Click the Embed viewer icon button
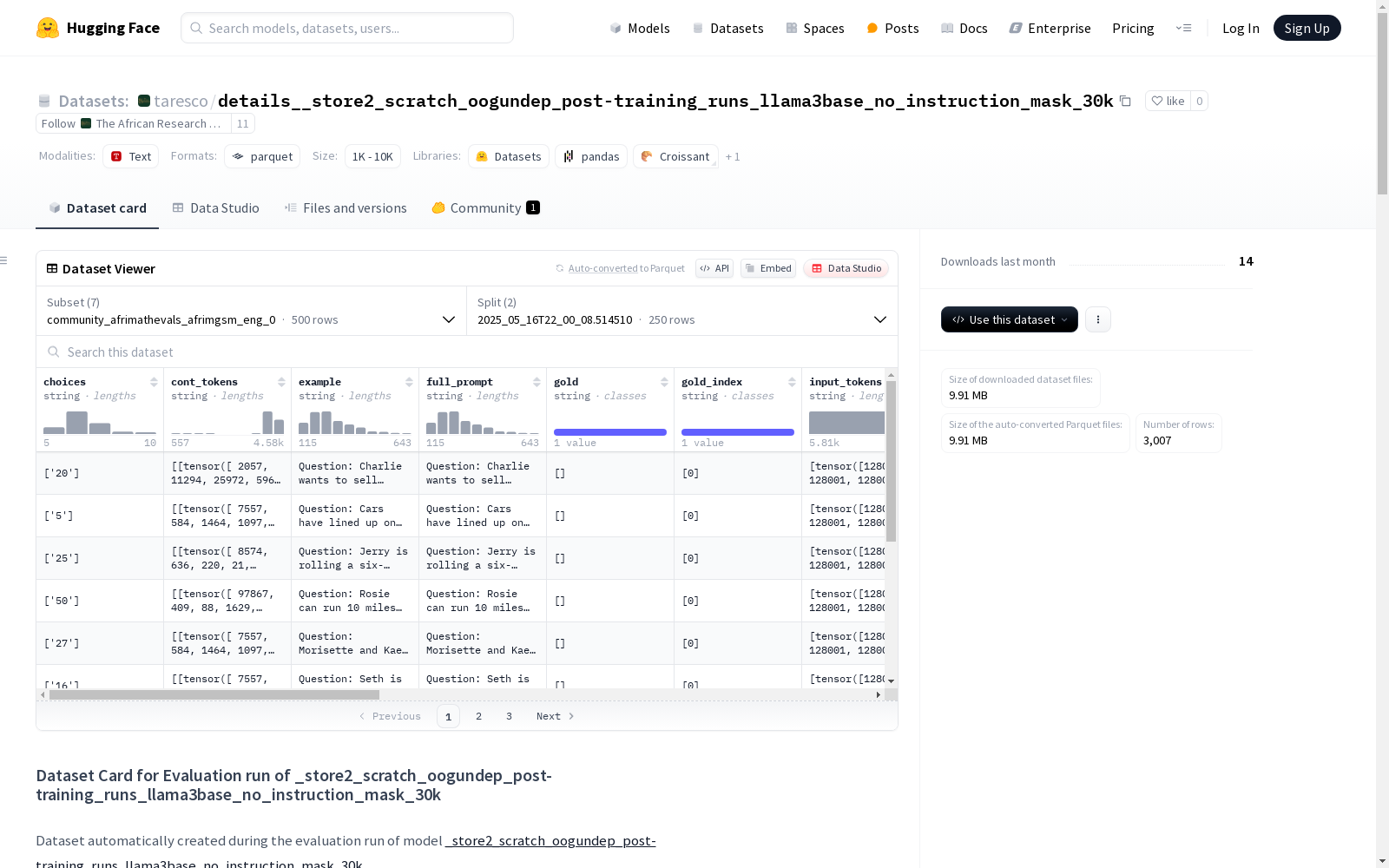The width and height of the screenshot is (1389, 868). 768,268
